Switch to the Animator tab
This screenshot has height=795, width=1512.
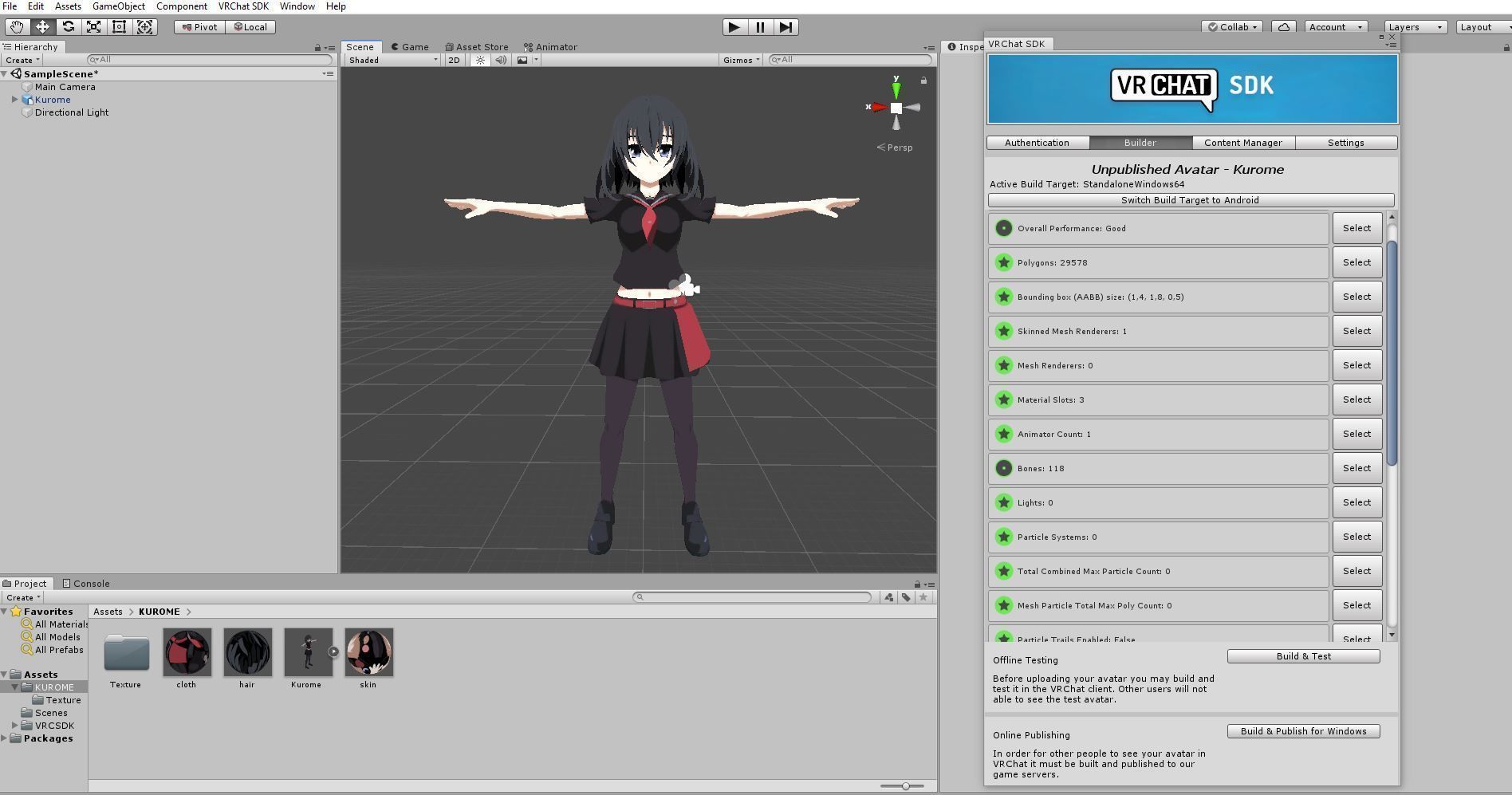click(x=550, y=47)
